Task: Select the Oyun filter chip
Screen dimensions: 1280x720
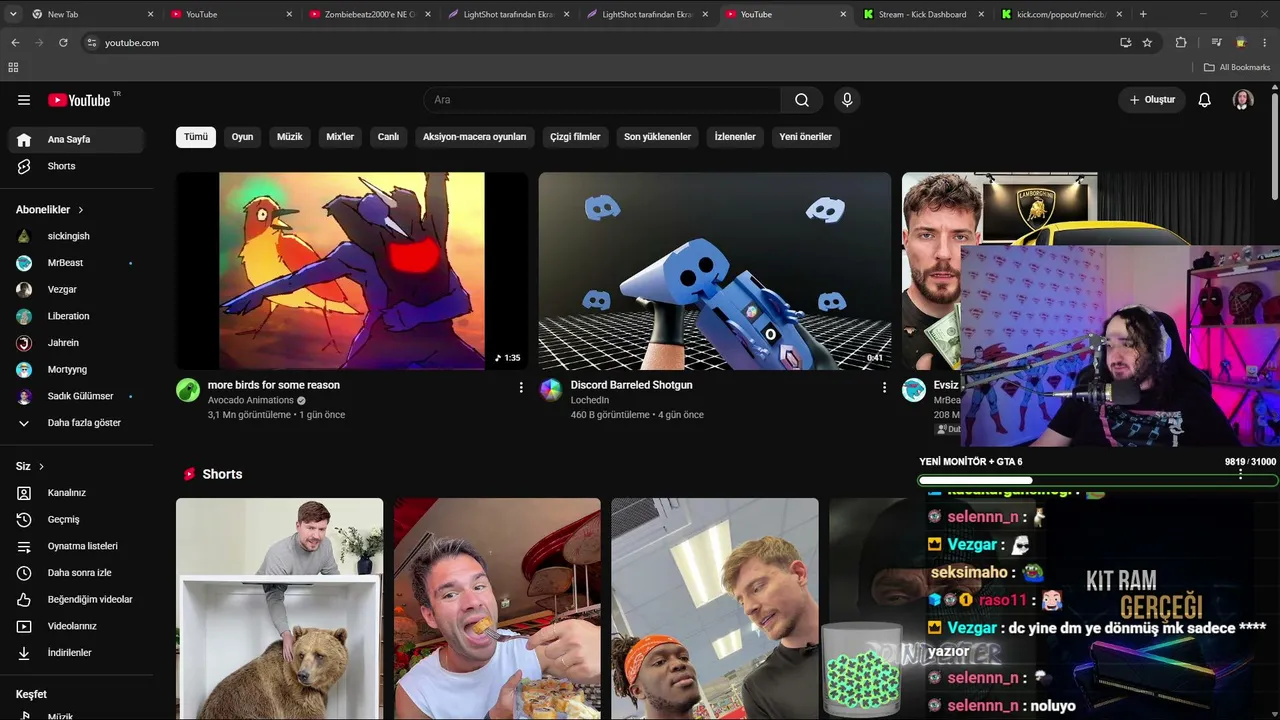Action: pos(243,137)
